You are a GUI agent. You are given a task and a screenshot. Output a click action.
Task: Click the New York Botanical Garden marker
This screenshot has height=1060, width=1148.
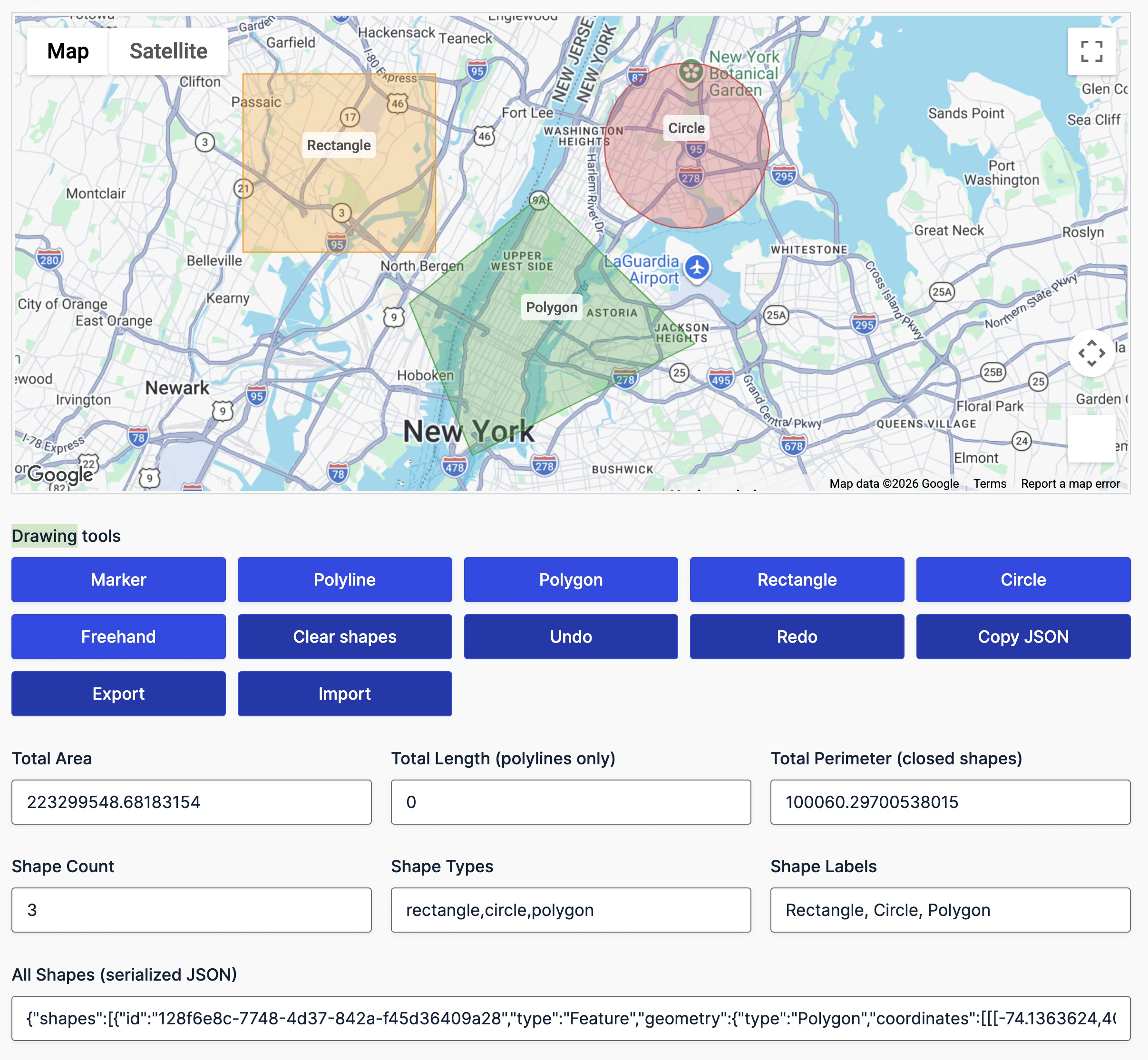pyautogui.click(x=691, y=73)
